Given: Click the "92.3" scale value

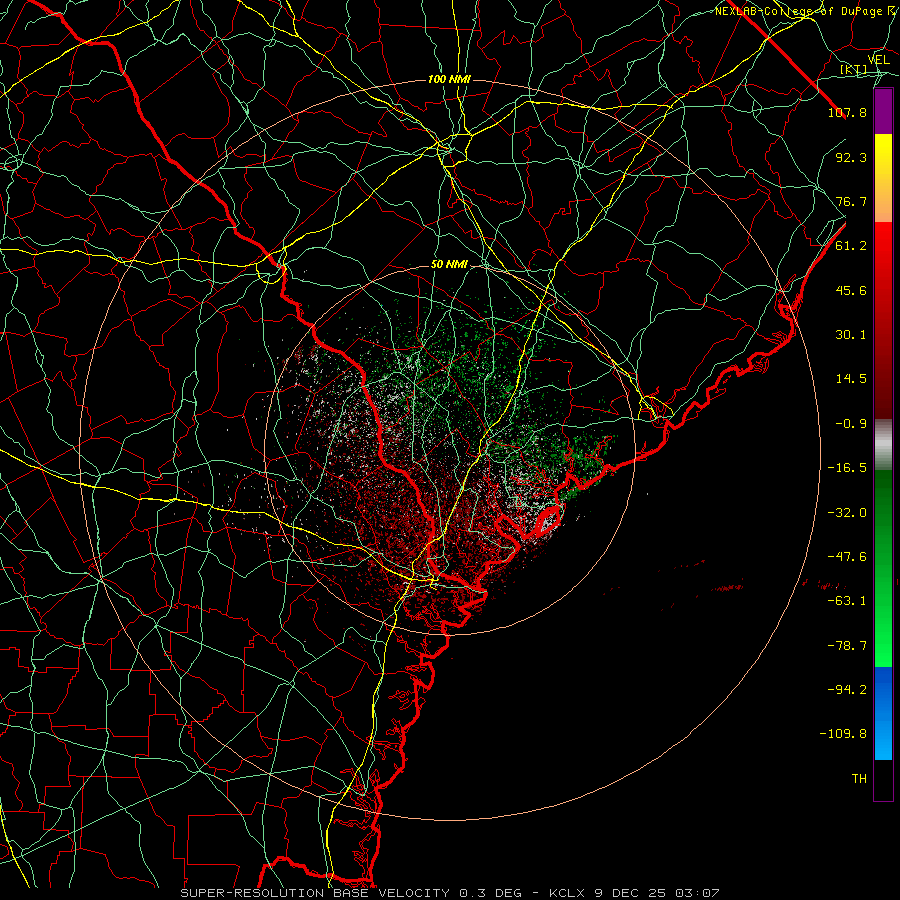Looking at the screenshot, I should click(851, 157).
